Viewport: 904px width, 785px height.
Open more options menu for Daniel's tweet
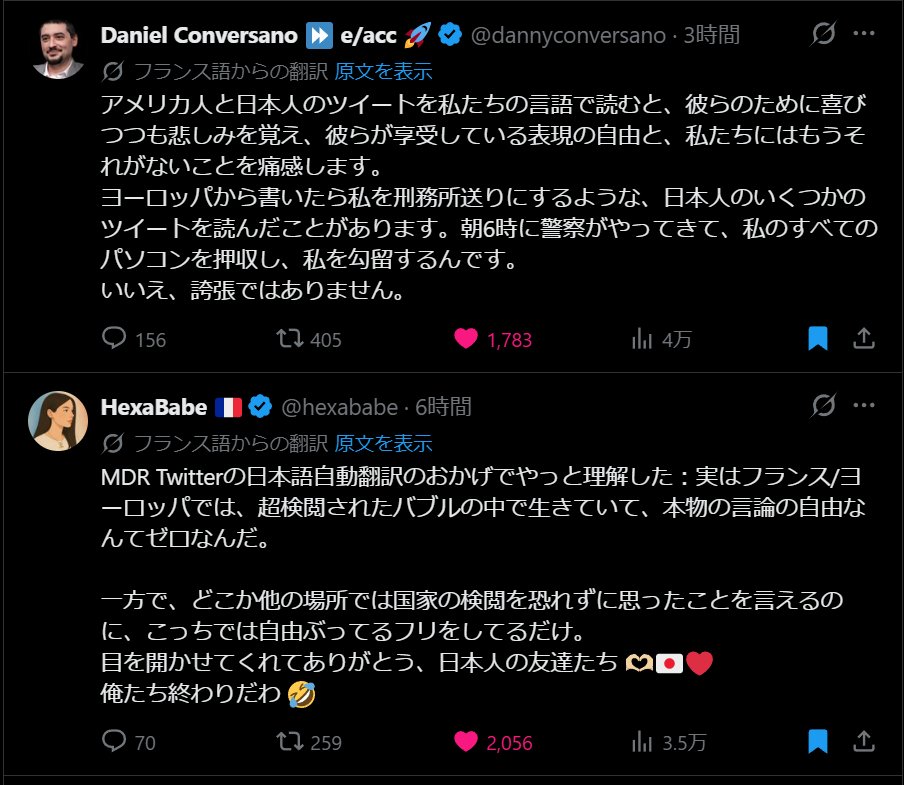863,35
